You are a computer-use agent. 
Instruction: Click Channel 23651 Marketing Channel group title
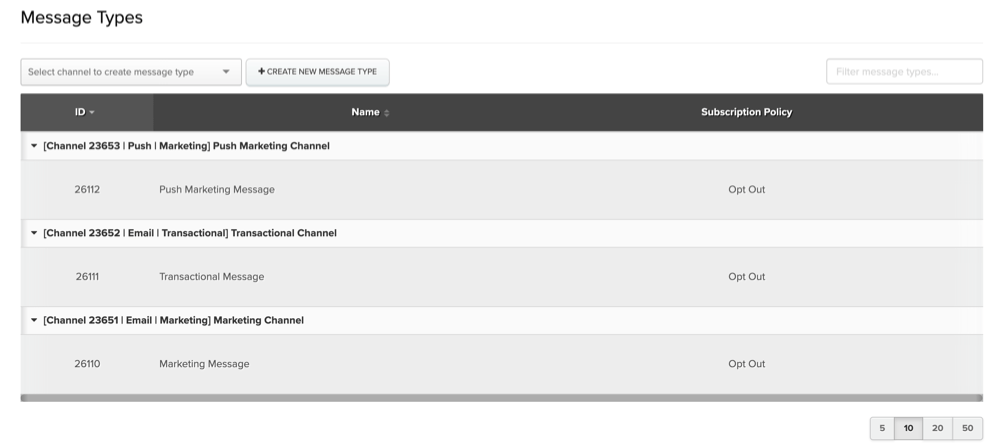click(x=173, y=320)
